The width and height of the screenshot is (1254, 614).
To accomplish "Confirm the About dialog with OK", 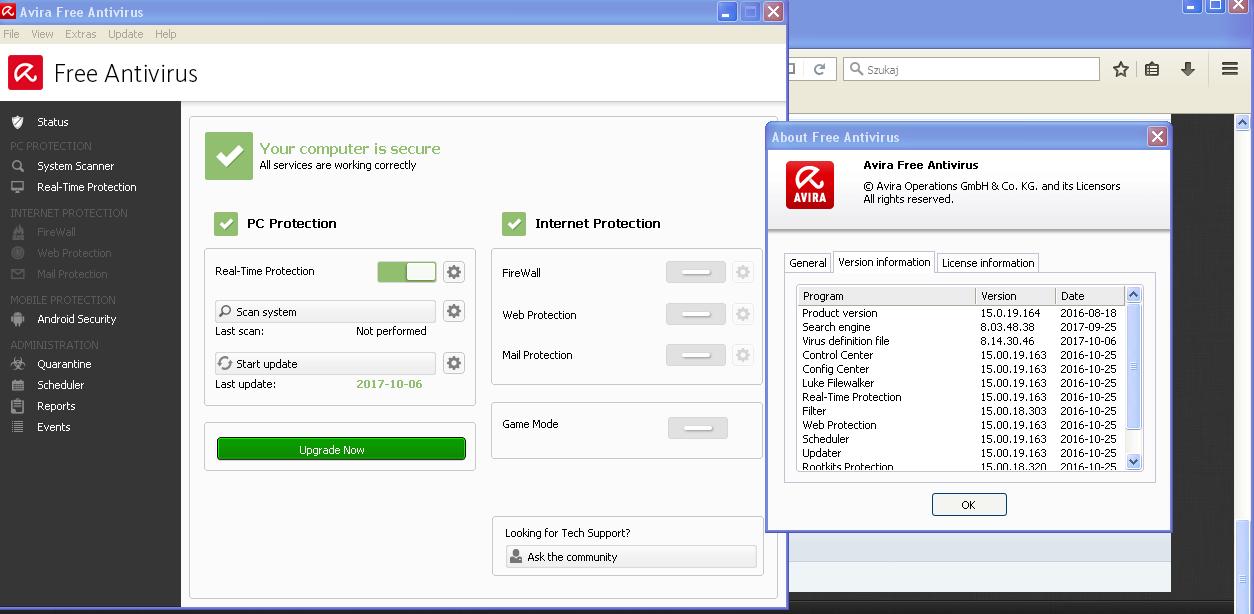I will coord(969,505).
